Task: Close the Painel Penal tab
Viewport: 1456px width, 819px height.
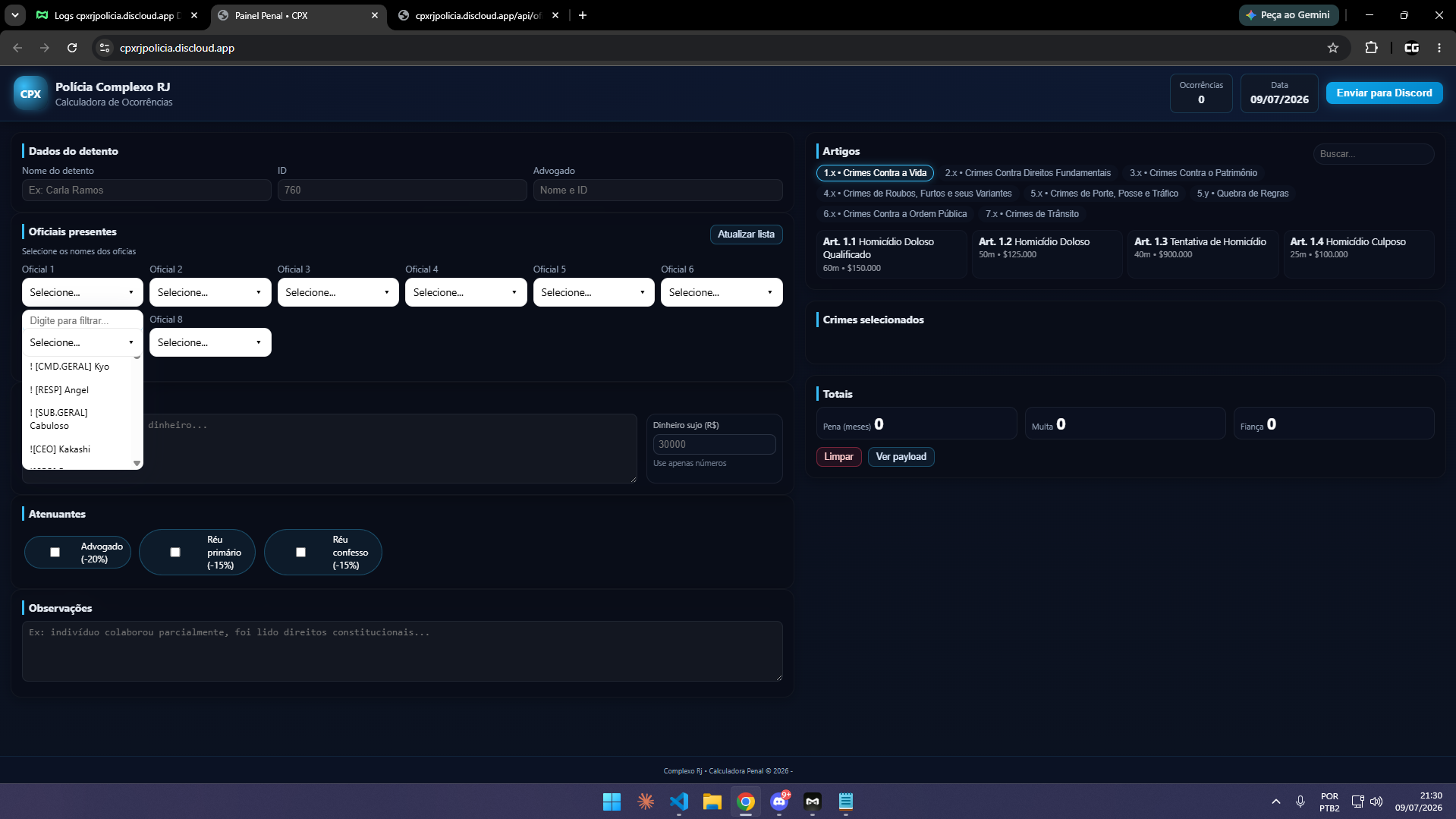Action: [x=375, y=15]
